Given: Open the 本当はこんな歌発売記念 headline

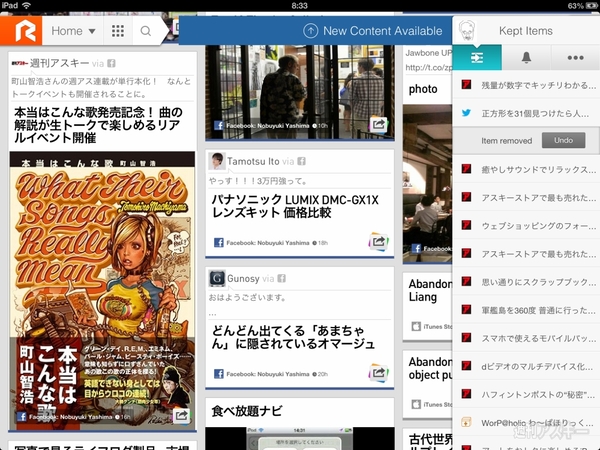Looking at the screenshot, I should 99,125.
